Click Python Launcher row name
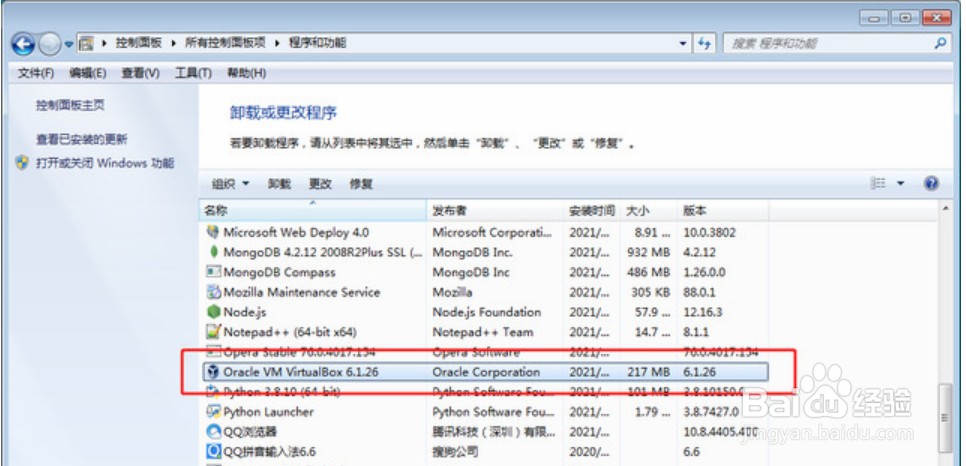 coord(268,412)
